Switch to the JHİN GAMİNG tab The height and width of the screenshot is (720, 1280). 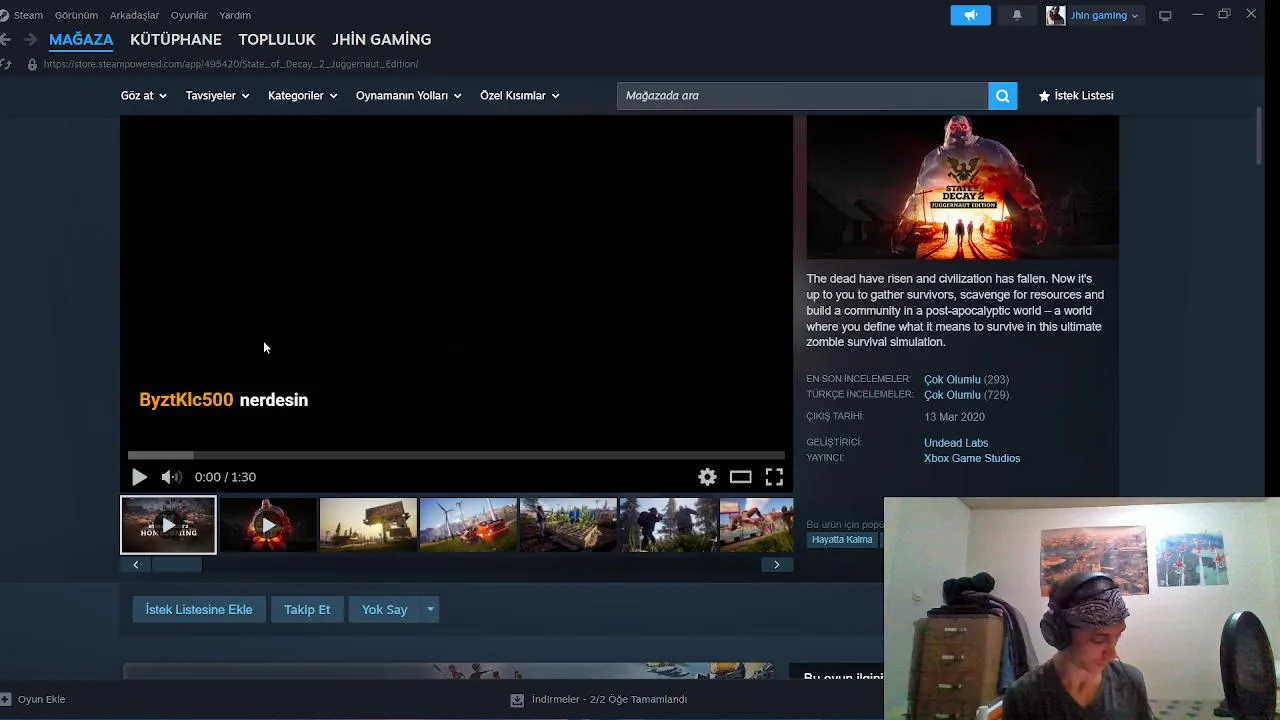point(382,40)
